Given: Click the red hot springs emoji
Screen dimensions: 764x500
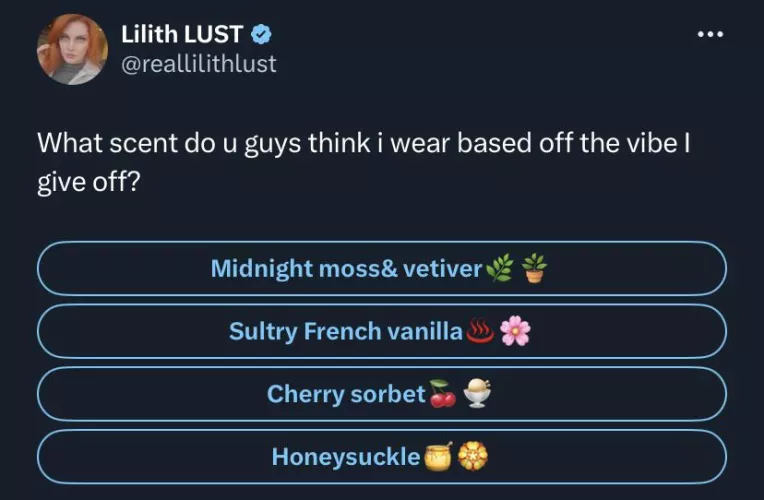Looking at the screenshot, I should pyautogui.click(x=481, y=331).
